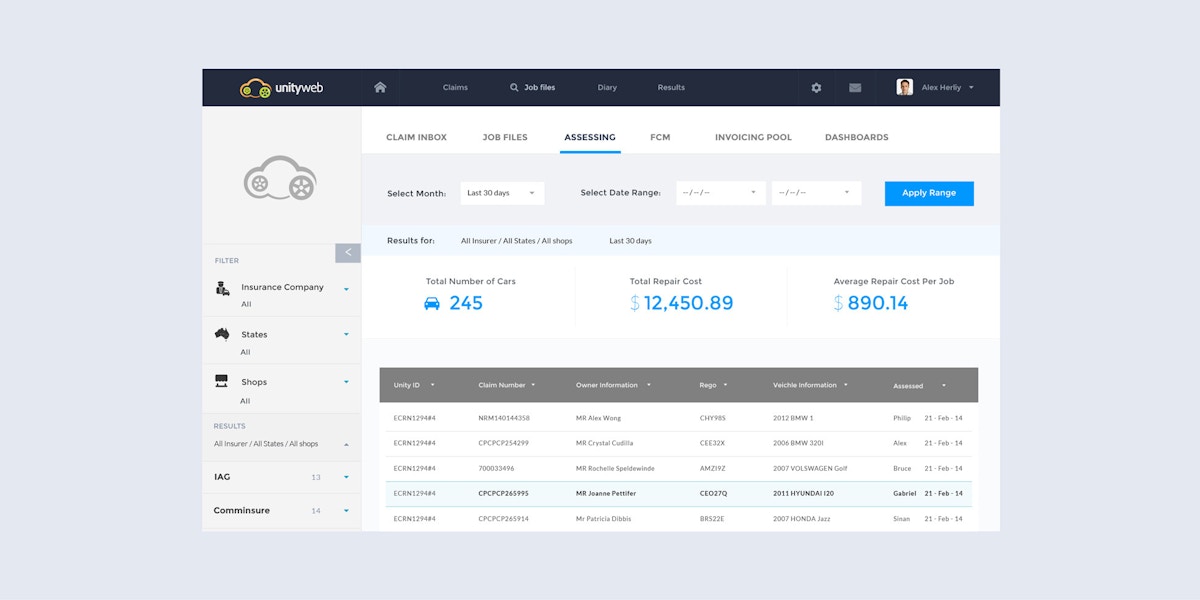This screenshot has width=1200, height=600.
Task: Switch to the Invoicing Pool tab
Action: [x=753, y=137]
